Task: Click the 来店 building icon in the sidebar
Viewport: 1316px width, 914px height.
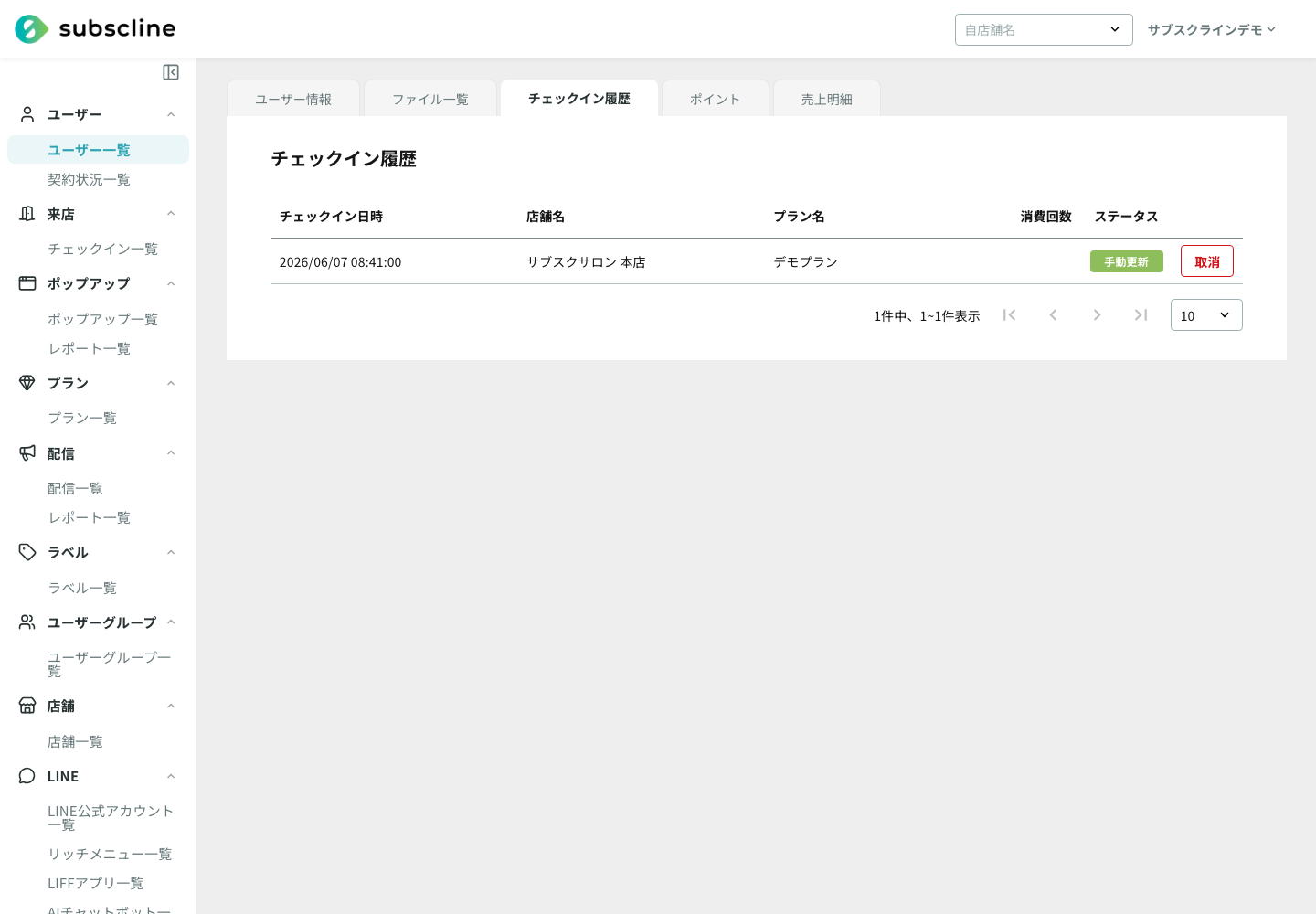Action: tap(27, 214)
